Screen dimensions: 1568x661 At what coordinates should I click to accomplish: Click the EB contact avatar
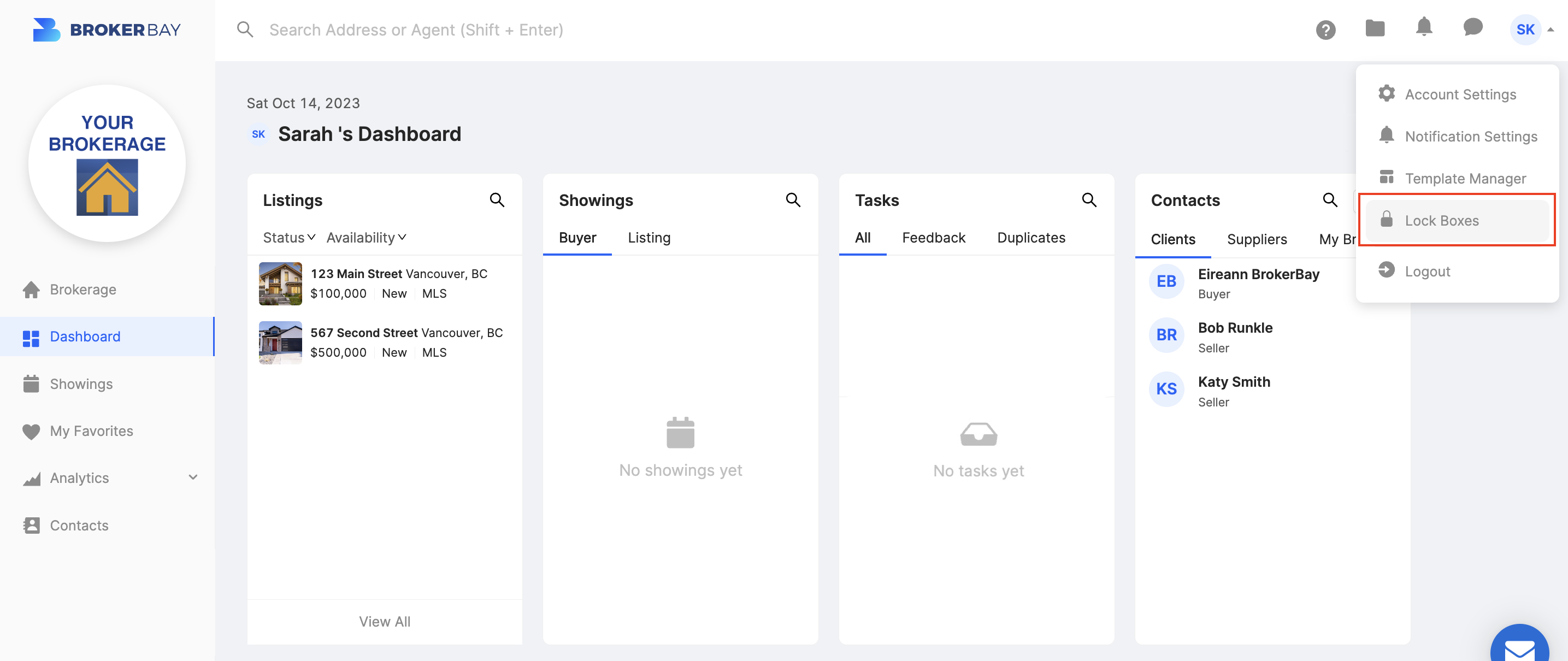(x=1166, y=281)
